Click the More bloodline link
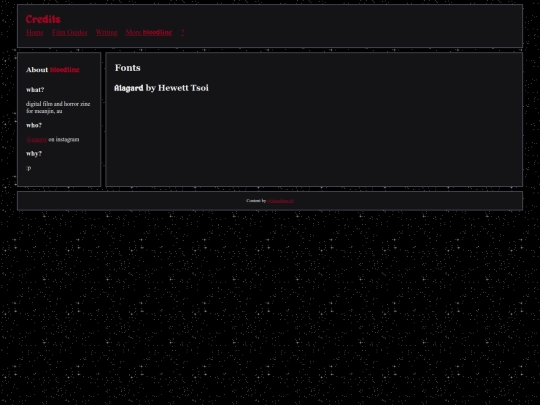540x405 pixels. [x=149, y=32]
